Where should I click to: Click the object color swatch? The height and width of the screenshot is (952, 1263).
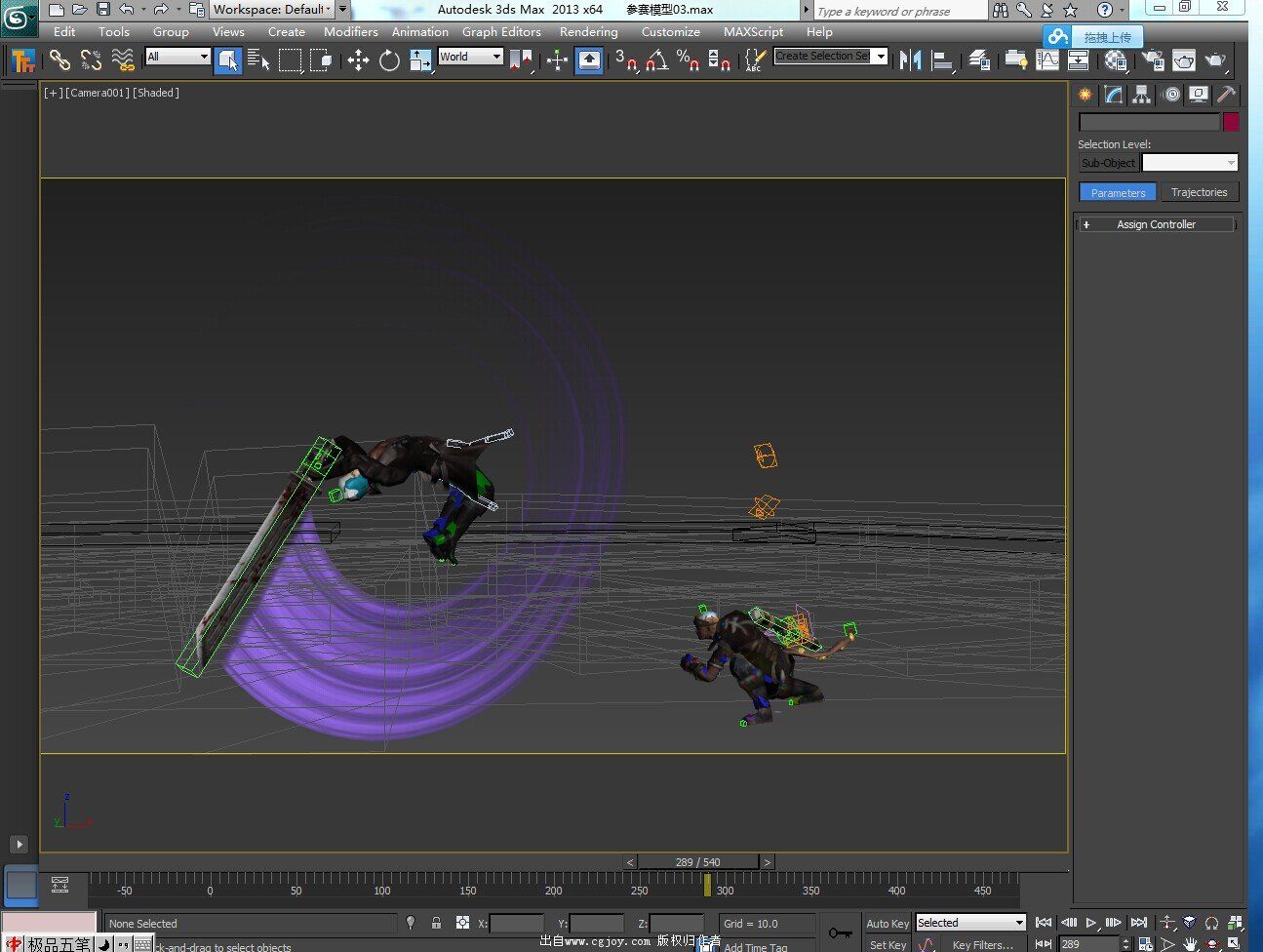pos(1231,122)
